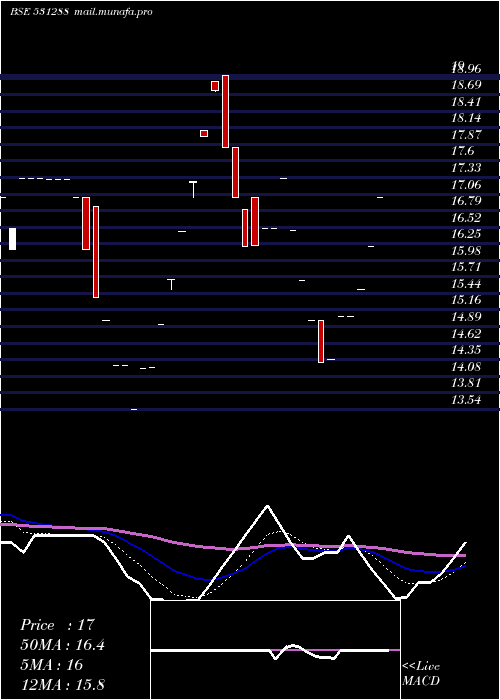This screenshot has width=500, height=700.
Task: Click the only white-bodied candlestick
Action: (x=12, y=239)
